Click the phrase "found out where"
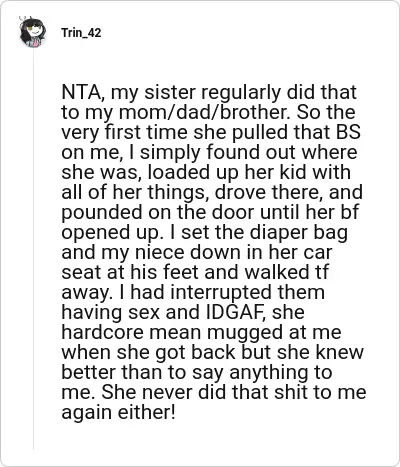 click(282, 152)
